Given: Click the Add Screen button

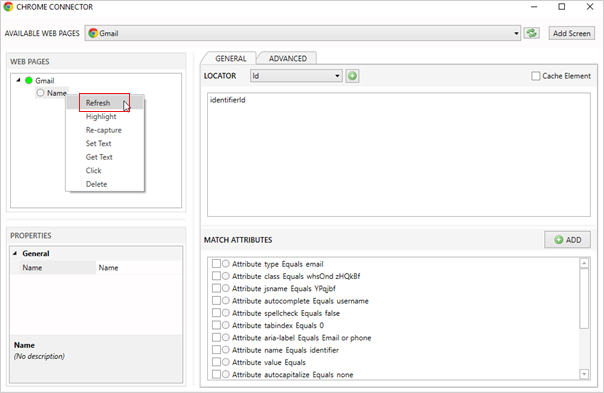Looking at the screenshot, I should (572, 33).
